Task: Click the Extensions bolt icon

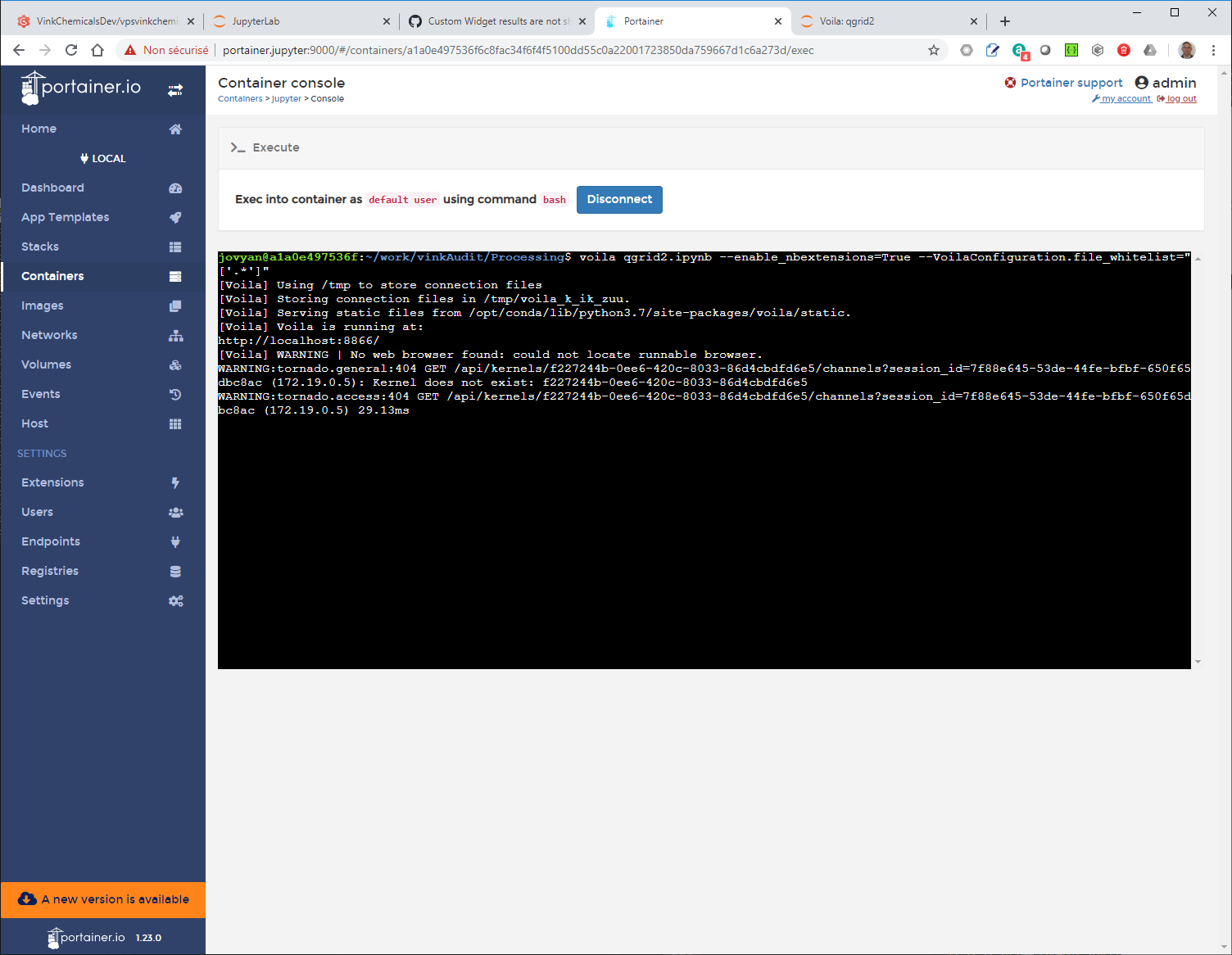Action: click(x=175, y=482)
